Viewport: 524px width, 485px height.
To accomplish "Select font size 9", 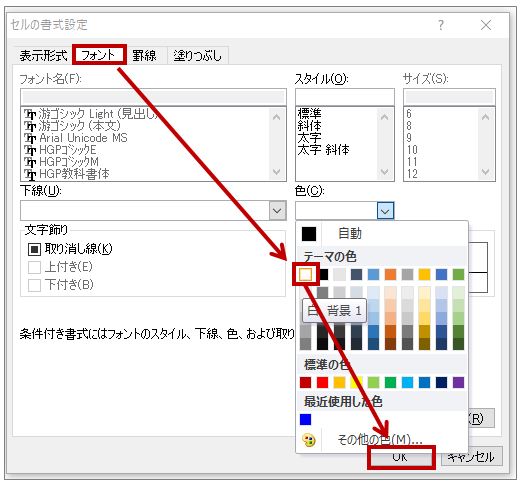I will [409, 138].
